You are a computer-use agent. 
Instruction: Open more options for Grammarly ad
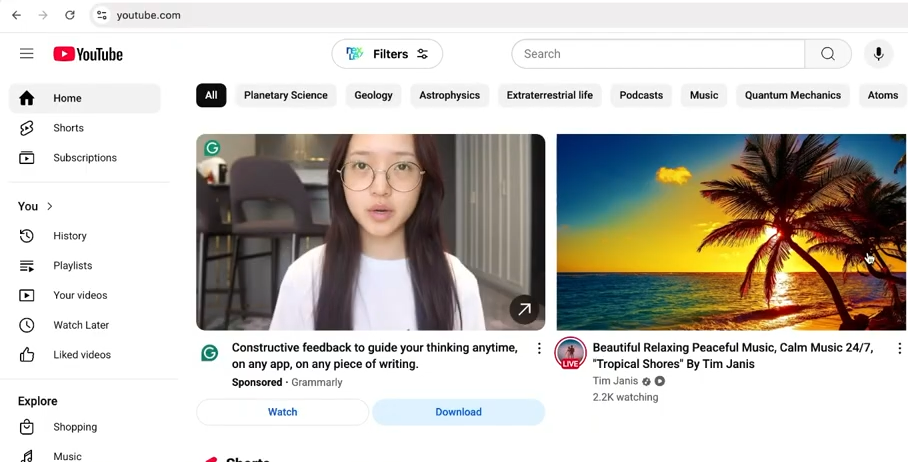tap(539, 349)
